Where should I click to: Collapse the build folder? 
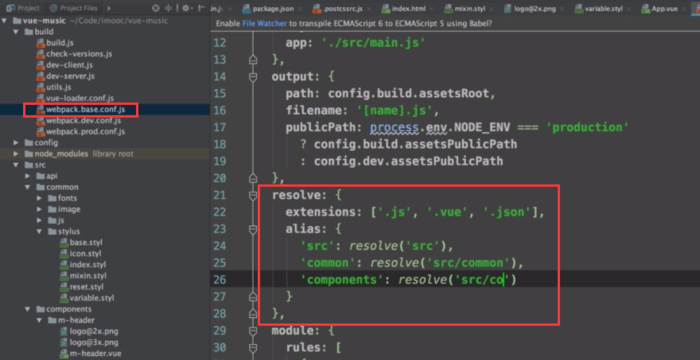coord(16,32)
